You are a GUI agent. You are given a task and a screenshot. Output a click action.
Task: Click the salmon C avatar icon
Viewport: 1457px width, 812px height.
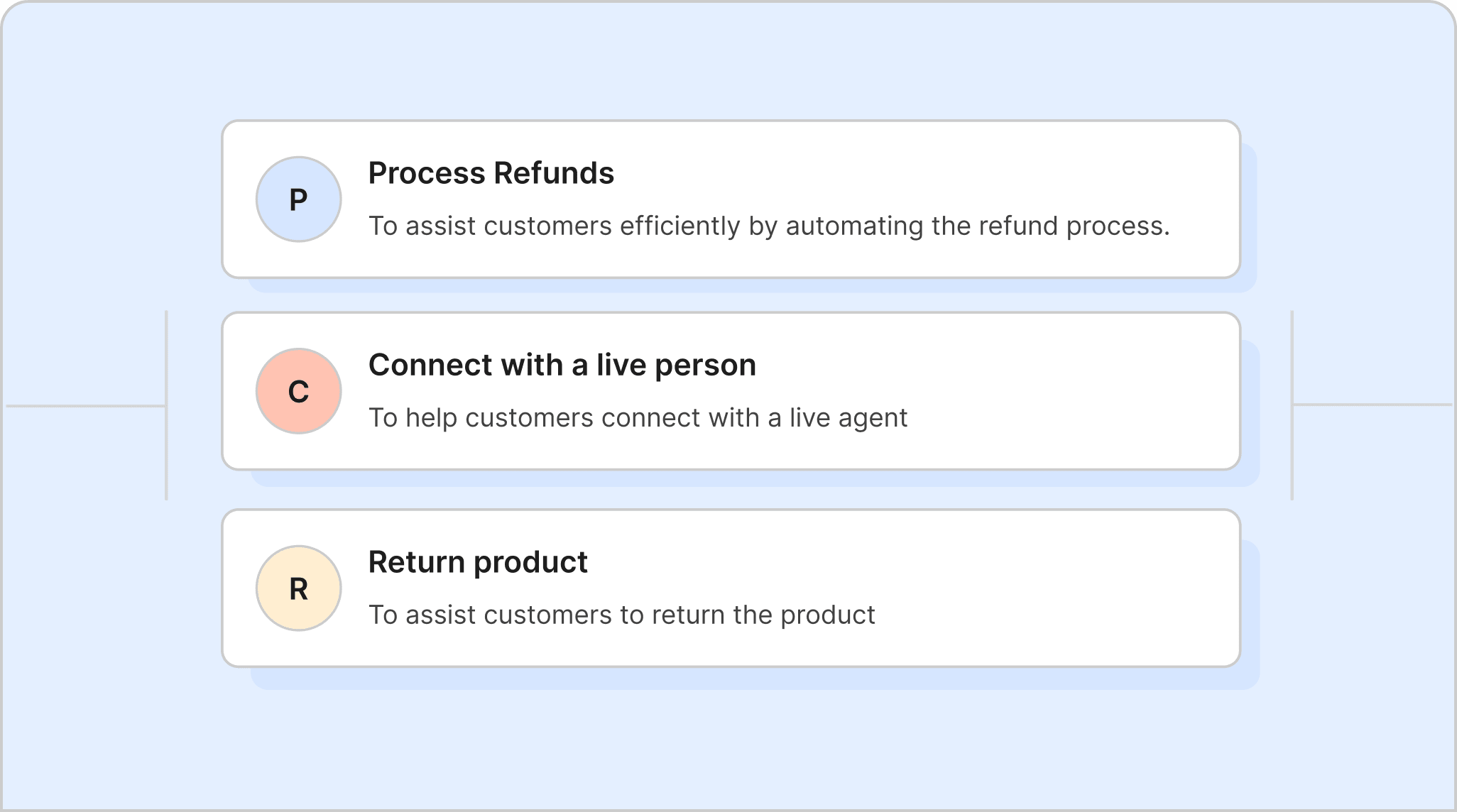click(298, 391)
